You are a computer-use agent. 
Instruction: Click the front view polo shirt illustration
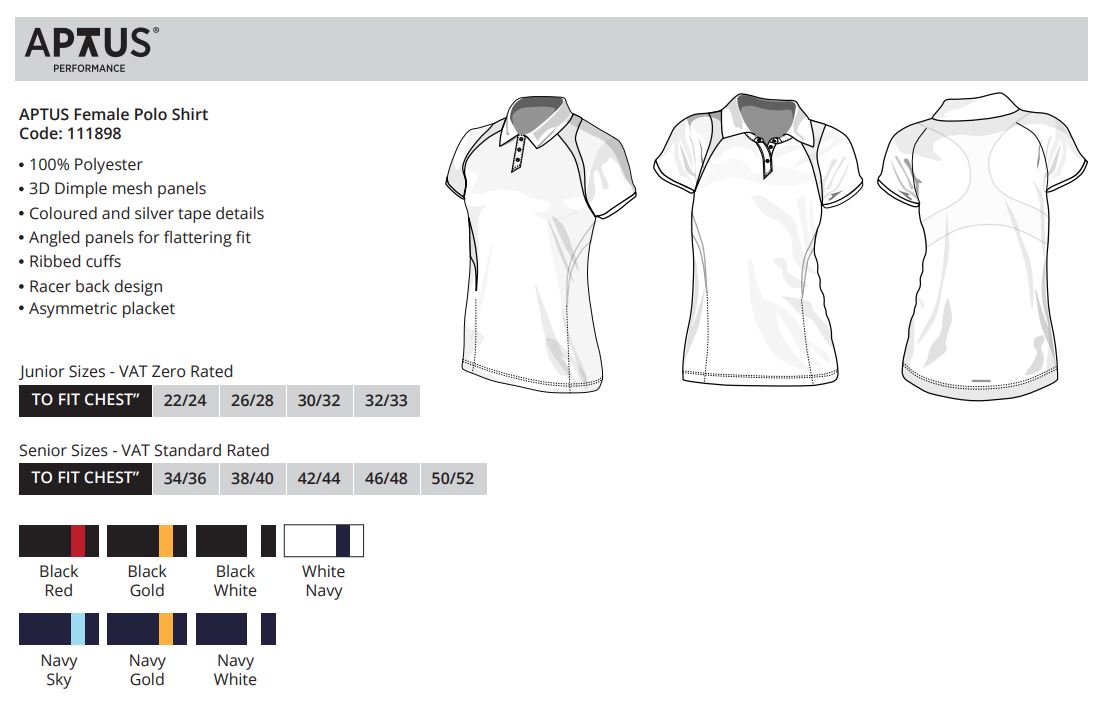point(758,241)
